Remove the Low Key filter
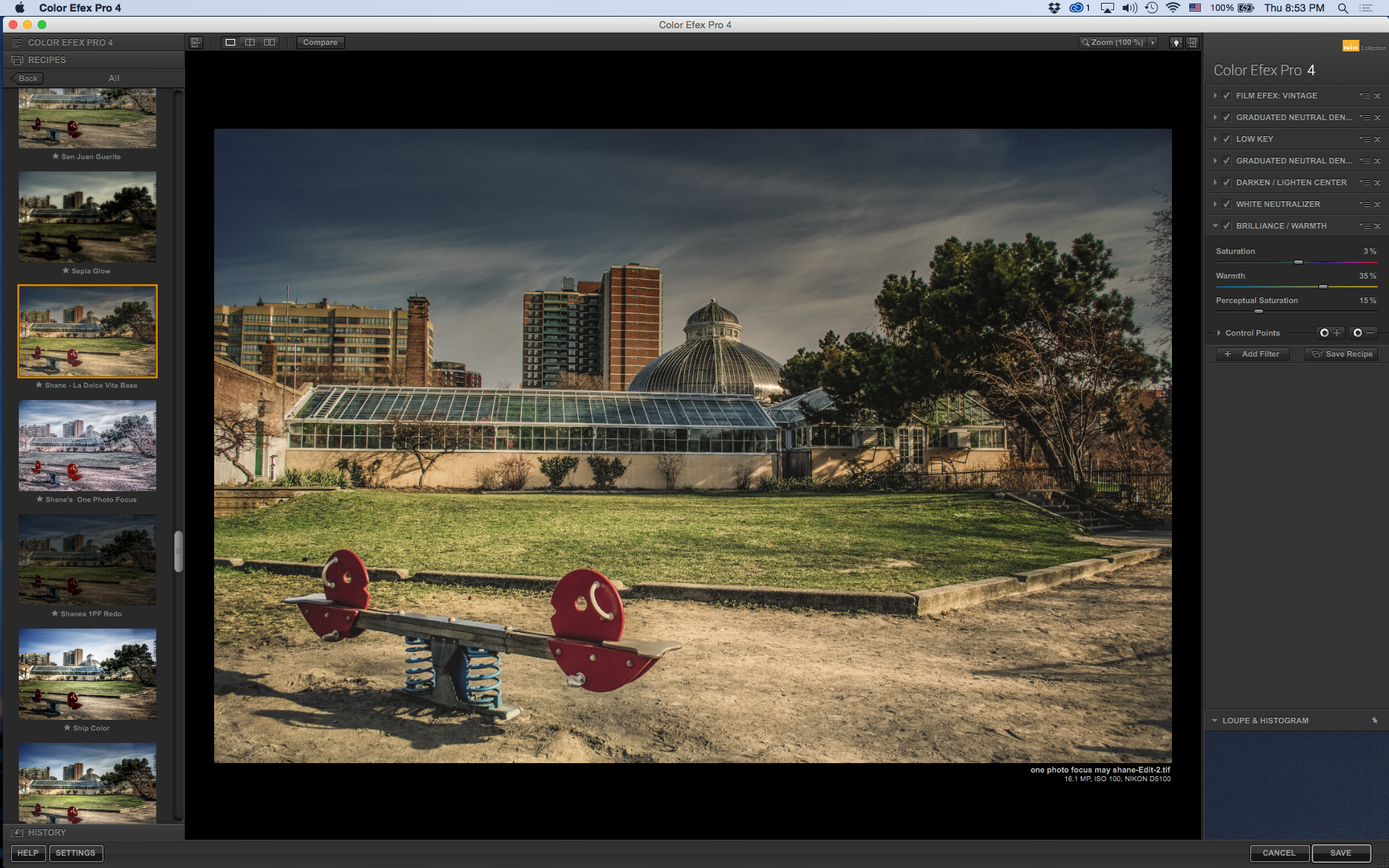This screenshot has width=1389, height=868. [x=1377, y=140]
